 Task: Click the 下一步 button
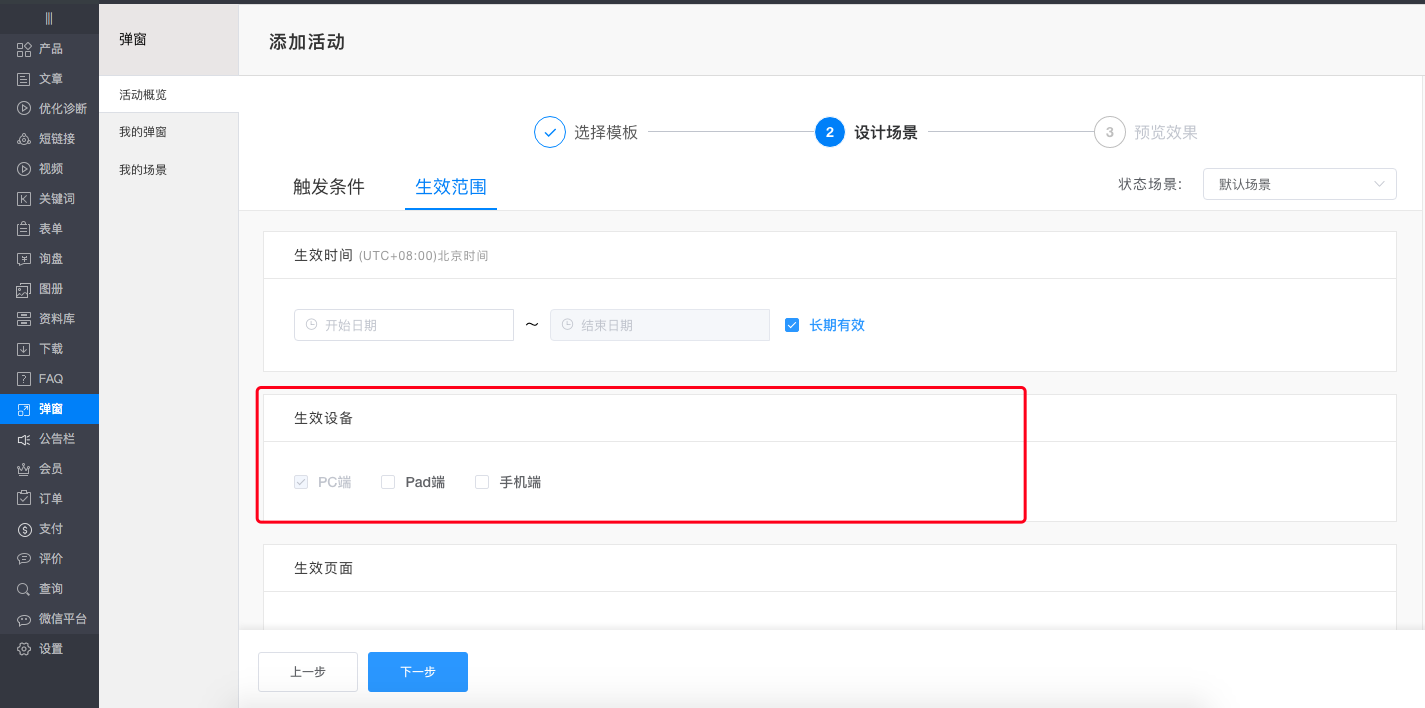(x=417, y=671)
